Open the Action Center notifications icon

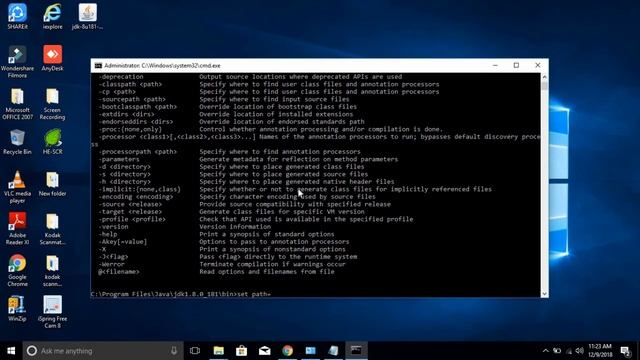pyautogui.click(x=625, y=351)
